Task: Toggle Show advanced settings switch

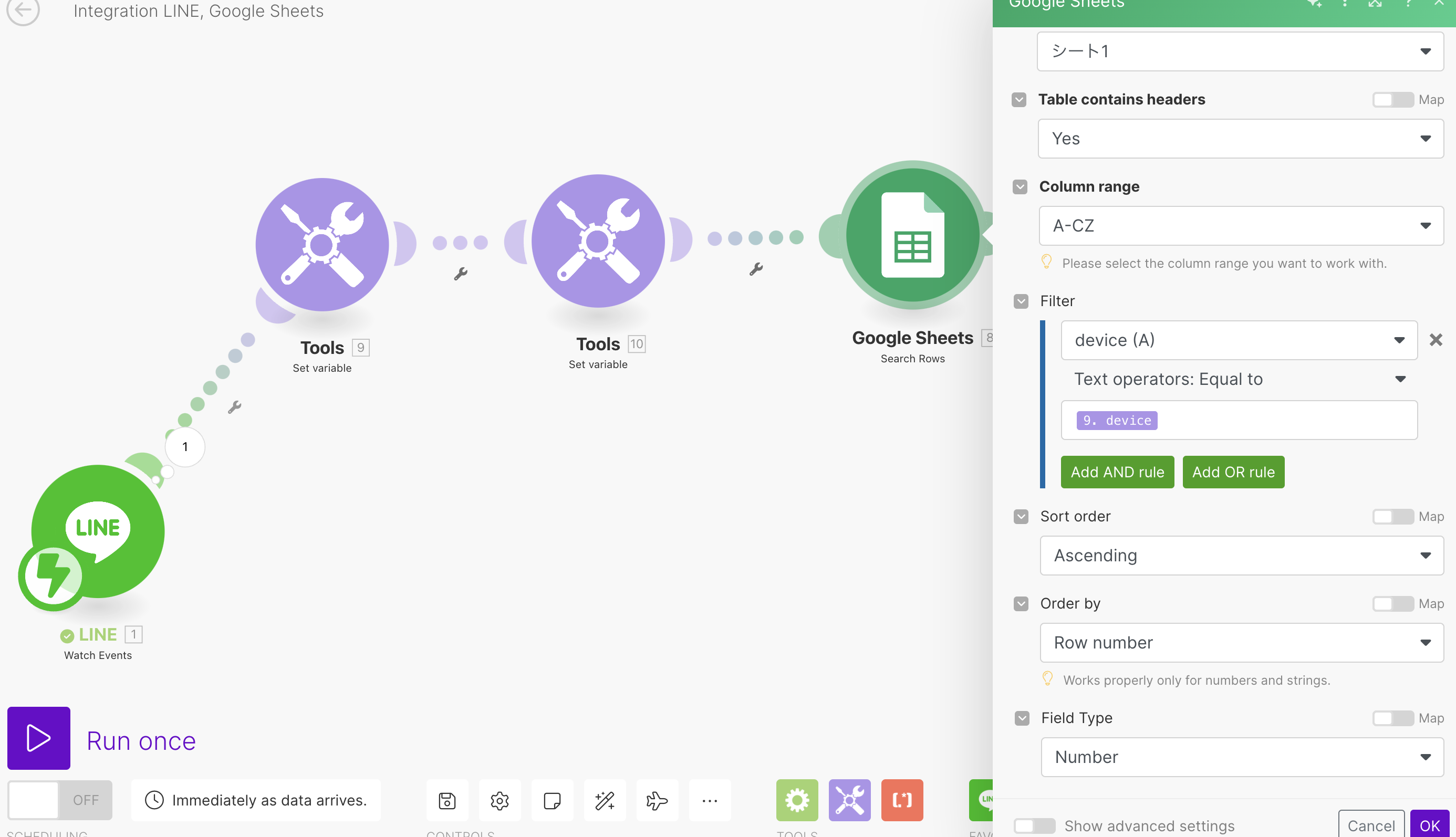Action: (1034, 825)
